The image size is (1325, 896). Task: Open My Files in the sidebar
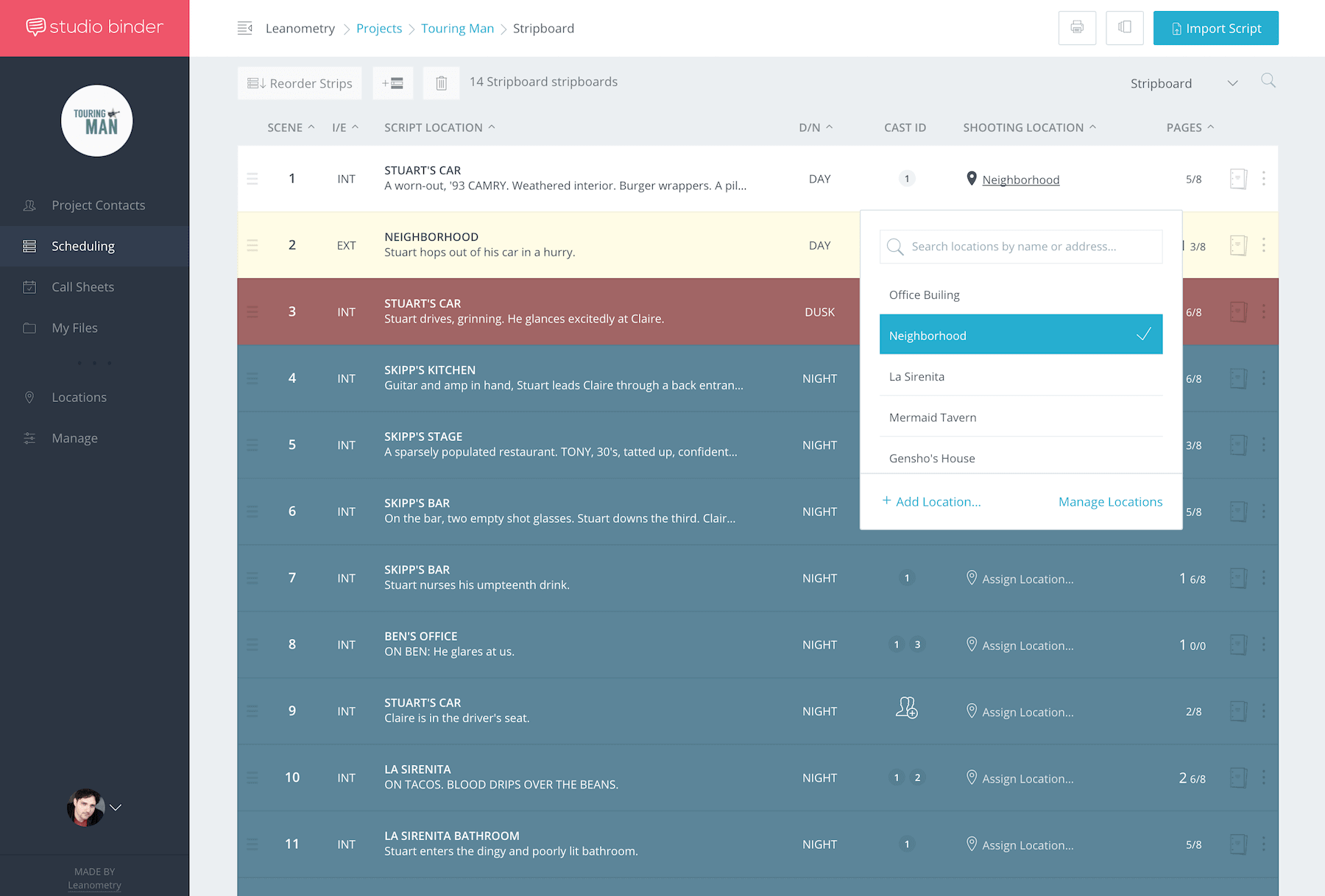[94, 328]
